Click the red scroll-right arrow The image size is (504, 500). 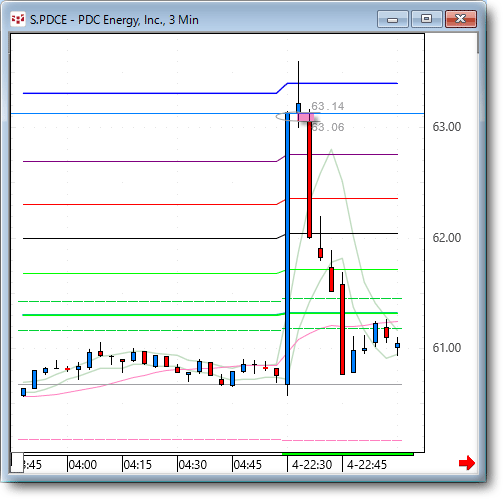[467, 463]
